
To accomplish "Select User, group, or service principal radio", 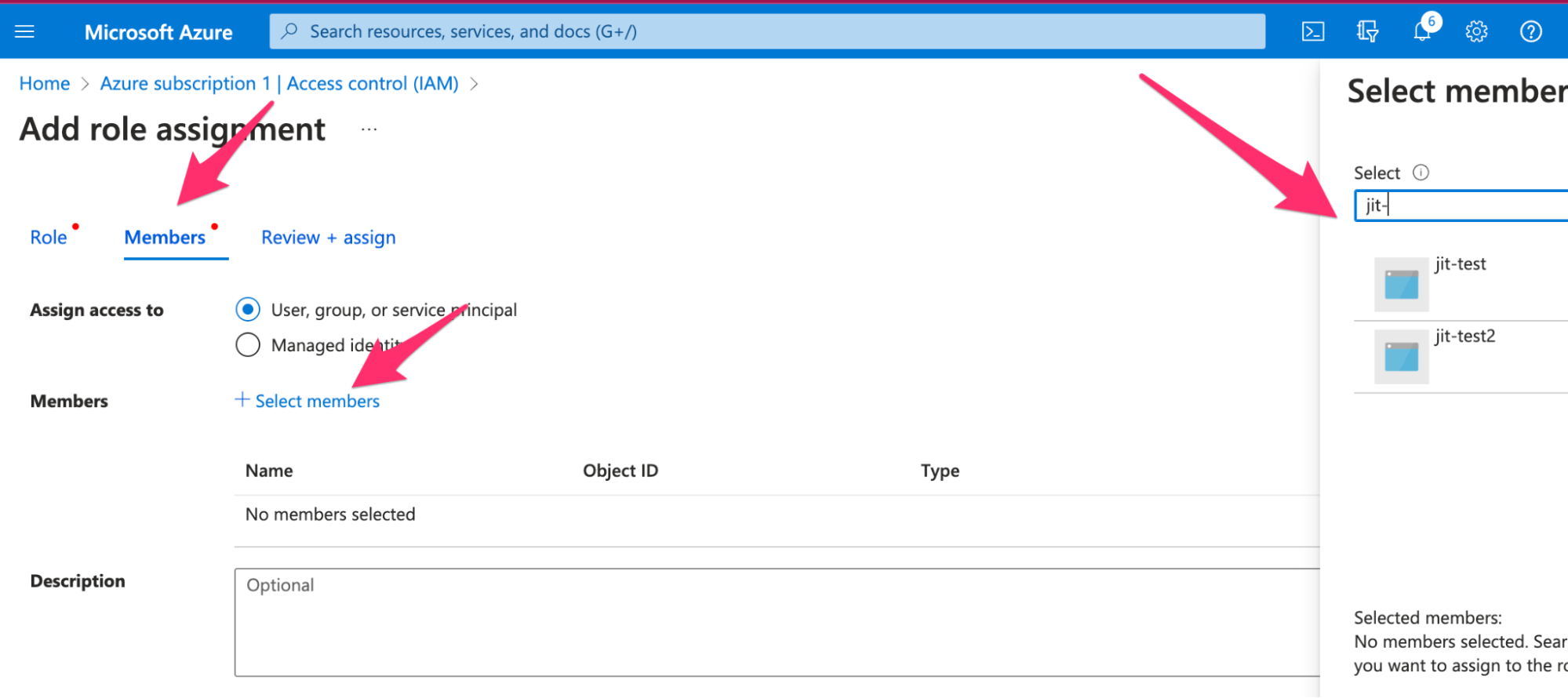I will coord(248,310).
